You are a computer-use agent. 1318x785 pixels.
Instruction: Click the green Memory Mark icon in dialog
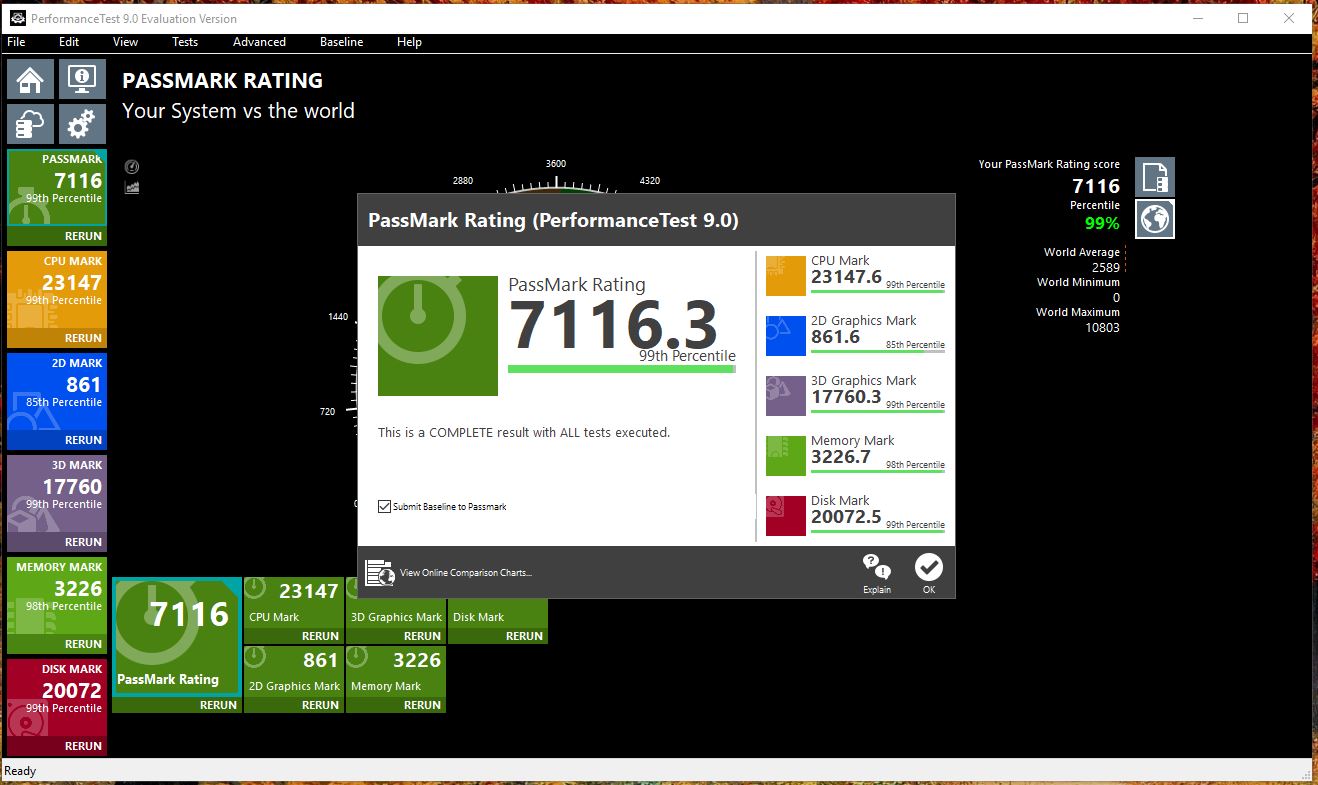pyautogui.click(x=786, y=456)
